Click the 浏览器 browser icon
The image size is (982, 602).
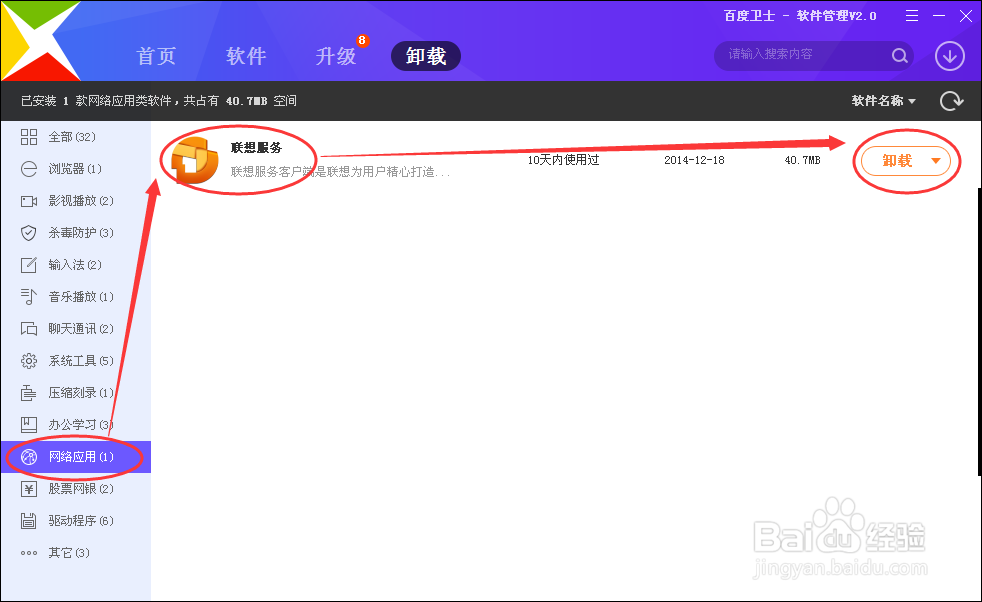(x=29, y=169)
